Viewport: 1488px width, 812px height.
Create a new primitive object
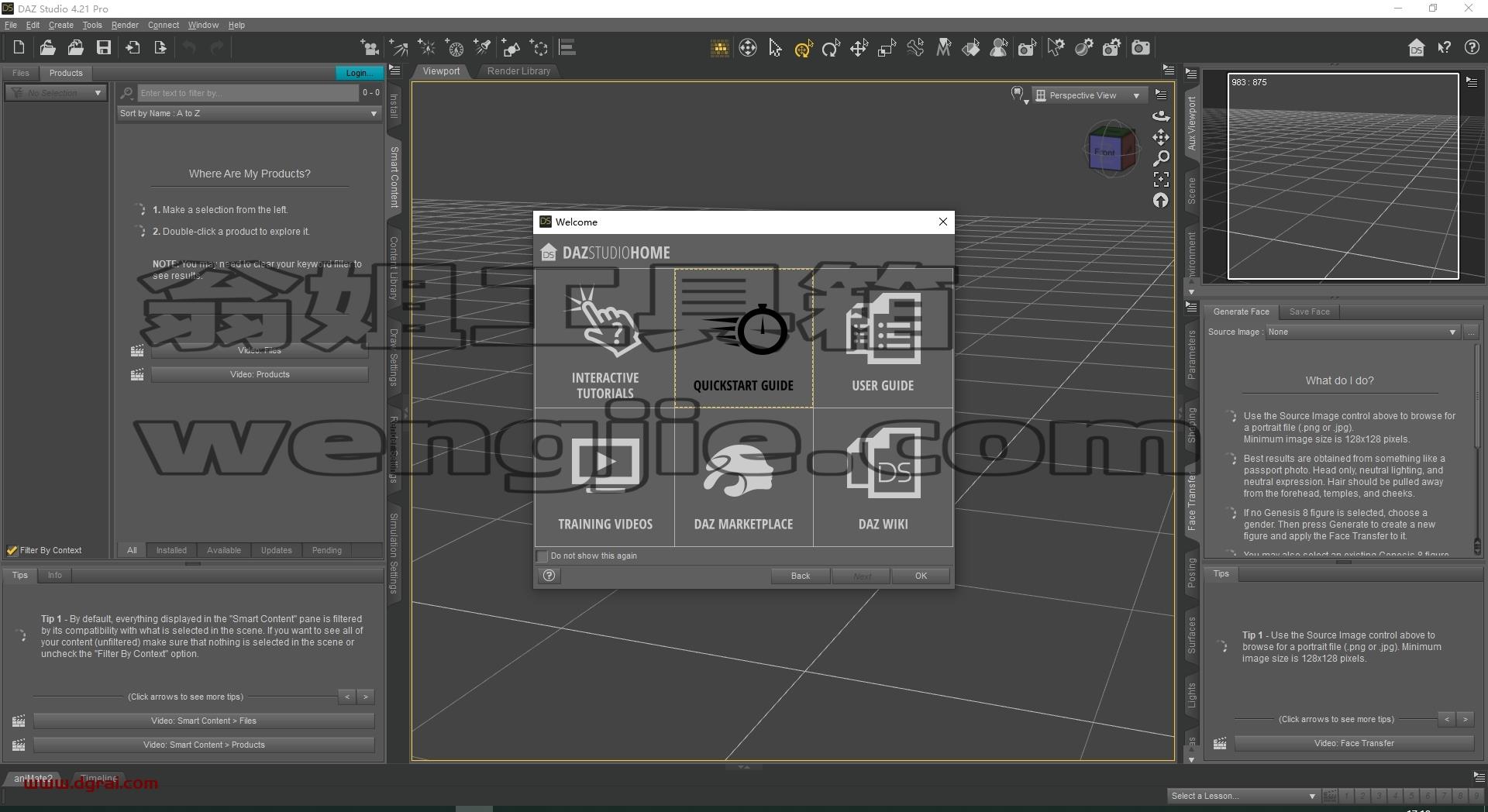(x=511, y=48)
